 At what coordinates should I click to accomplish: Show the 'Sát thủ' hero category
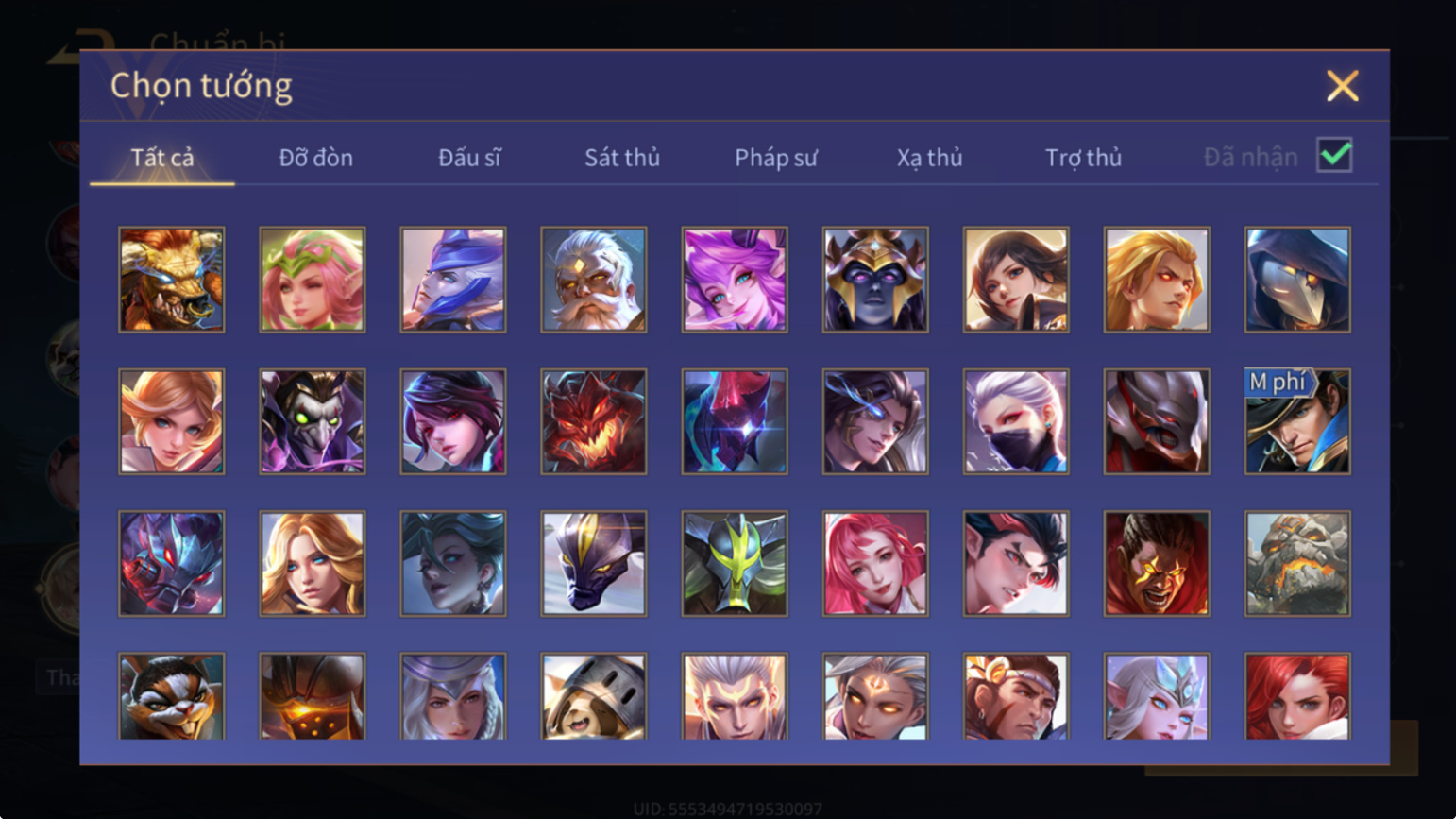(x=622, y=158)
